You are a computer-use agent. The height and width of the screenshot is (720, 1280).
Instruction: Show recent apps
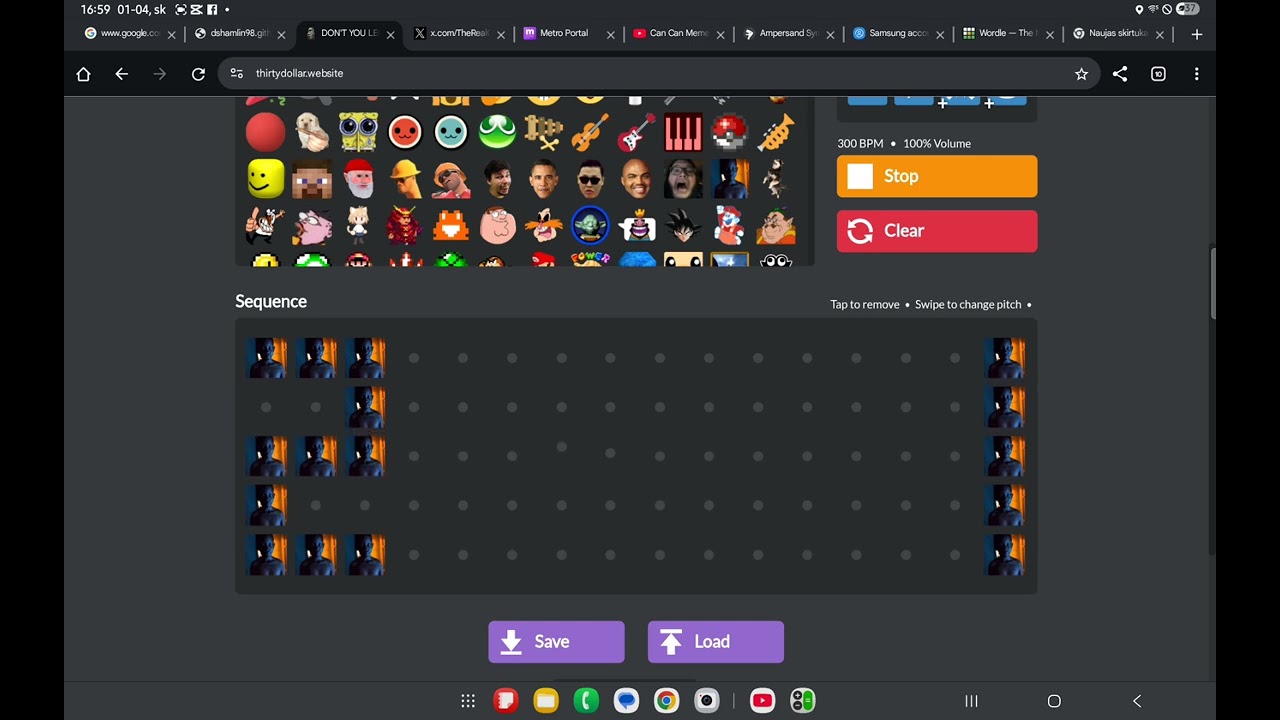click(971, 701)
